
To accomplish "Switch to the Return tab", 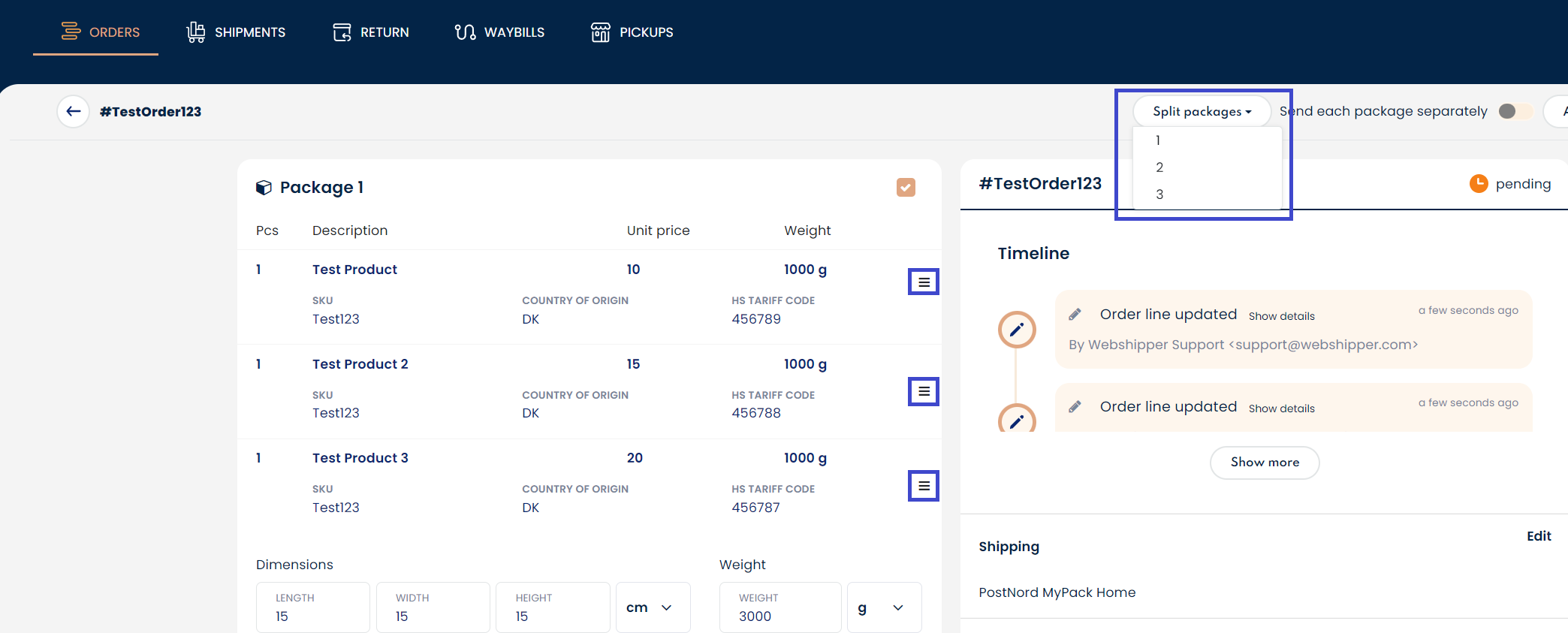I will click(x=372, y=32).
